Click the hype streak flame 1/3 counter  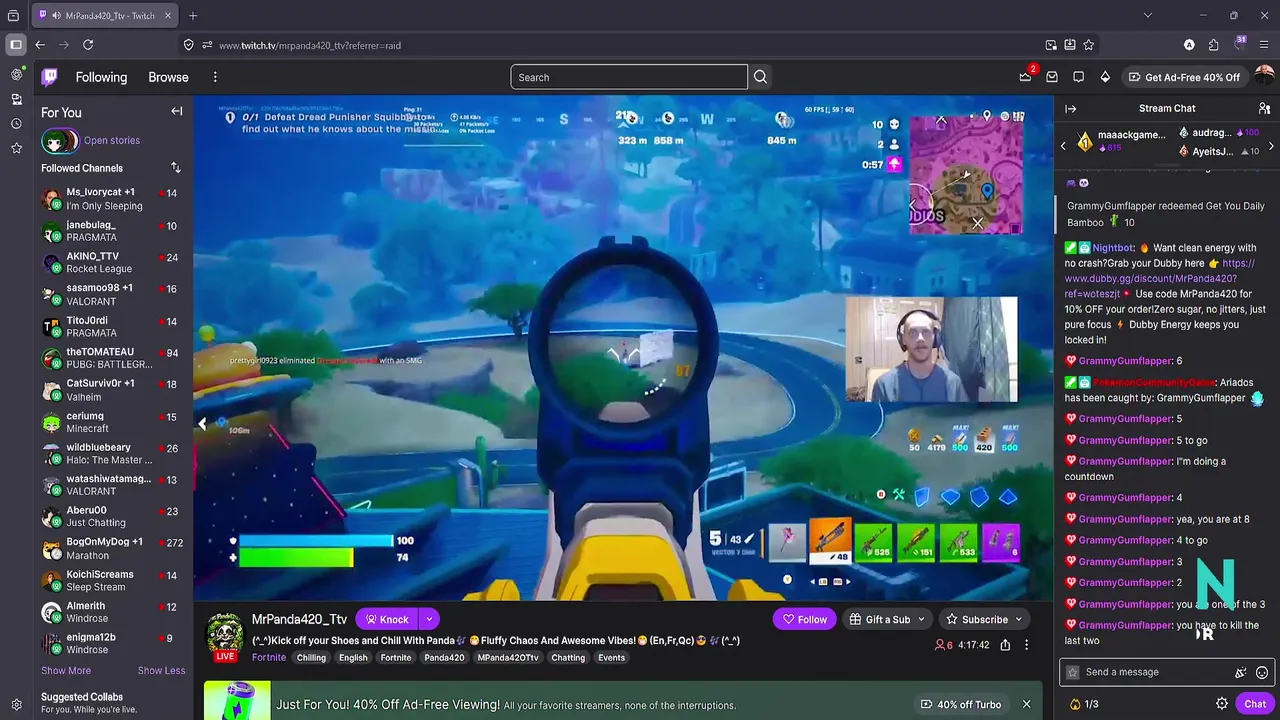1084,704
